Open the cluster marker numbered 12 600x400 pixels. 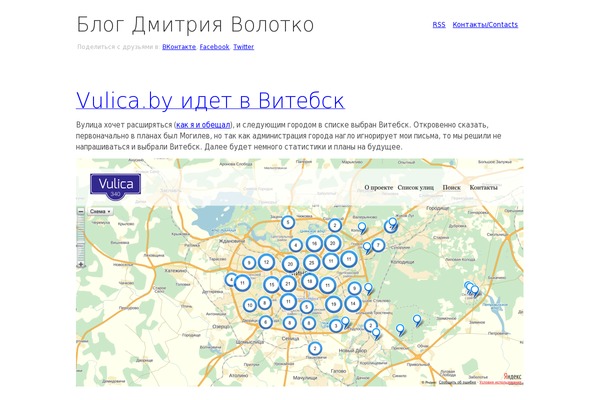266,262
